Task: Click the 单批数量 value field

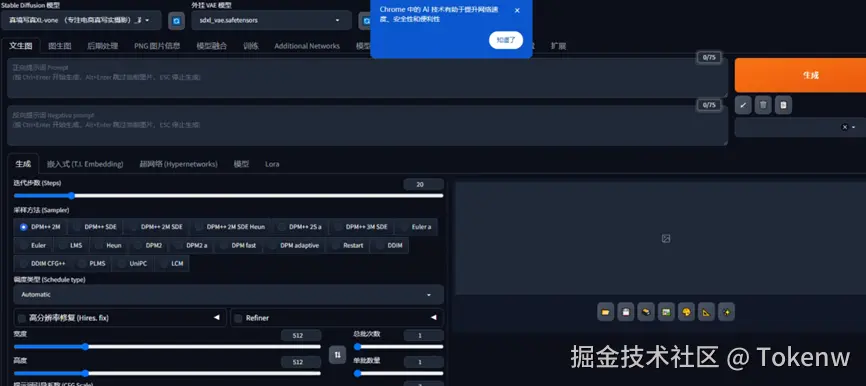Action: (423, 362)
